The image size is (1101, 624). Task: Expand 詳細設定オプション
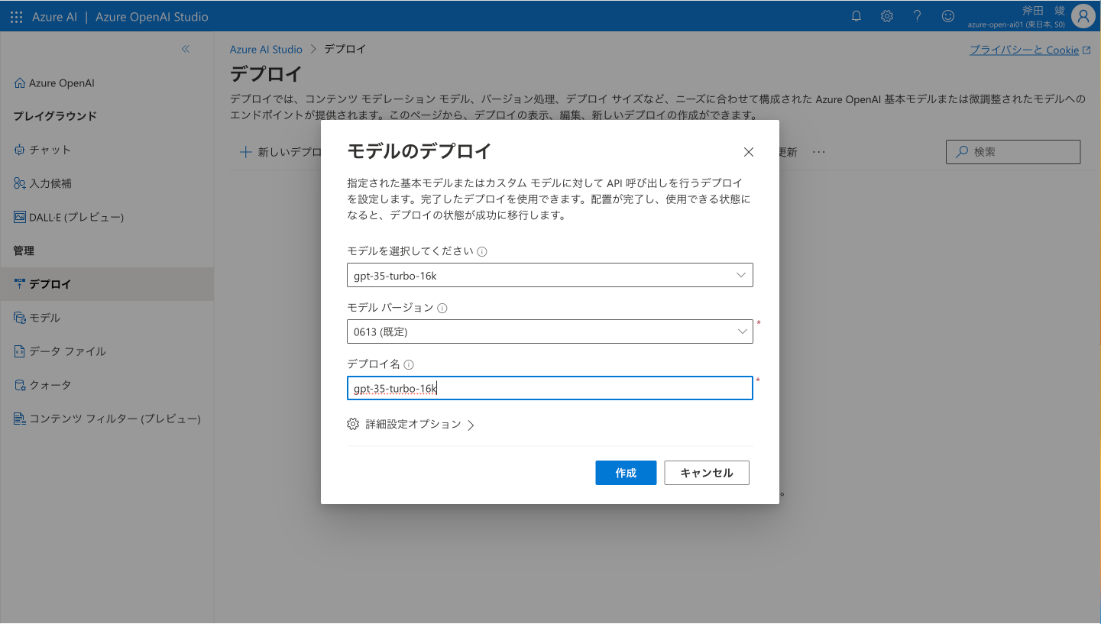(411, 424)
